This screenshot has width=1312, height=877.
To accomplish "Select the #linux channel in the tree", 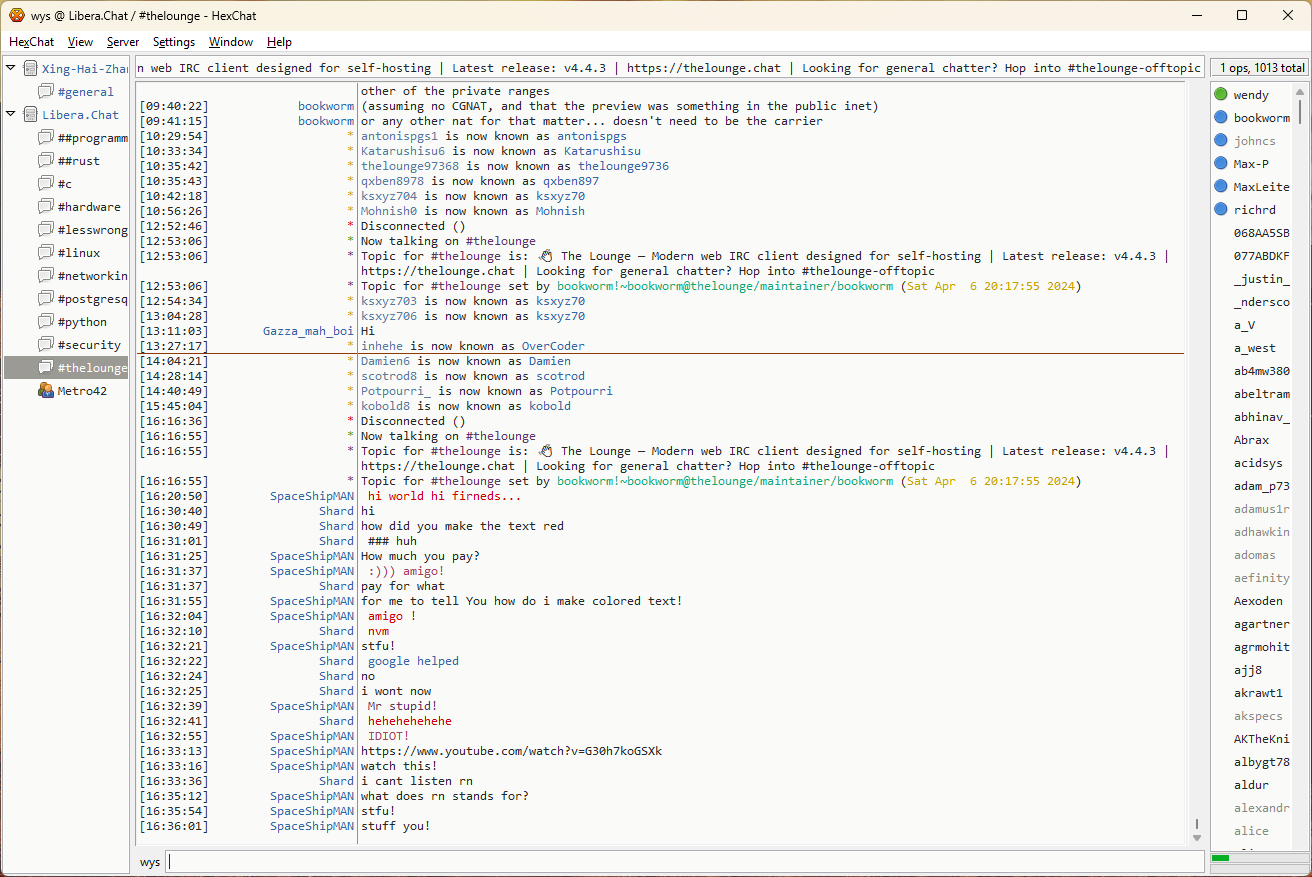I will 78,253.
